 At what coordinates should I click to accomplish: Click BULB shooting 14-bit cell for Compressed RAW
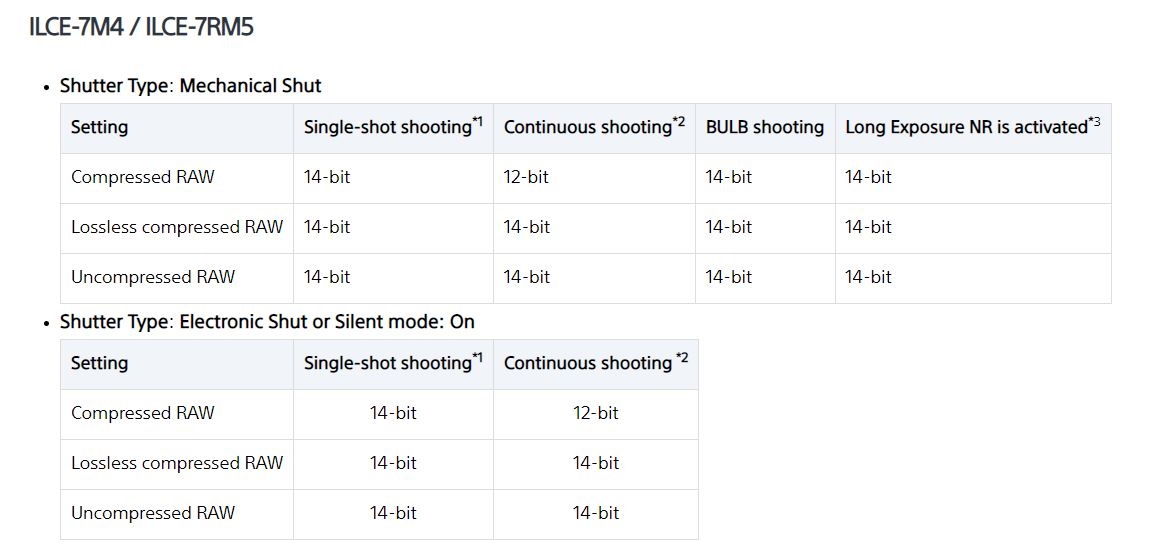coord(728,178)
